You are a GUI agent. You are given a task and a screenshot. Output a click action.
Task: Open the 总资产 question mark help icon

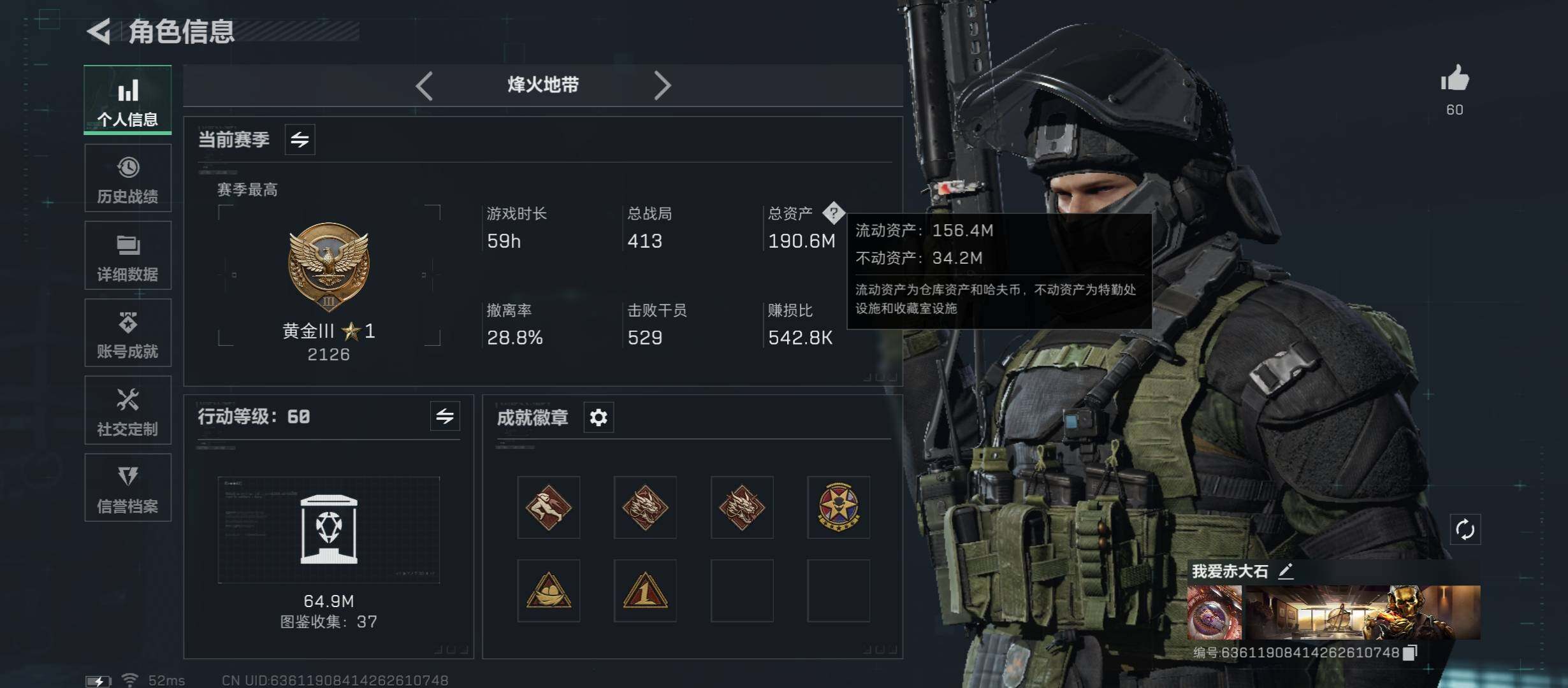click(833, 213)
